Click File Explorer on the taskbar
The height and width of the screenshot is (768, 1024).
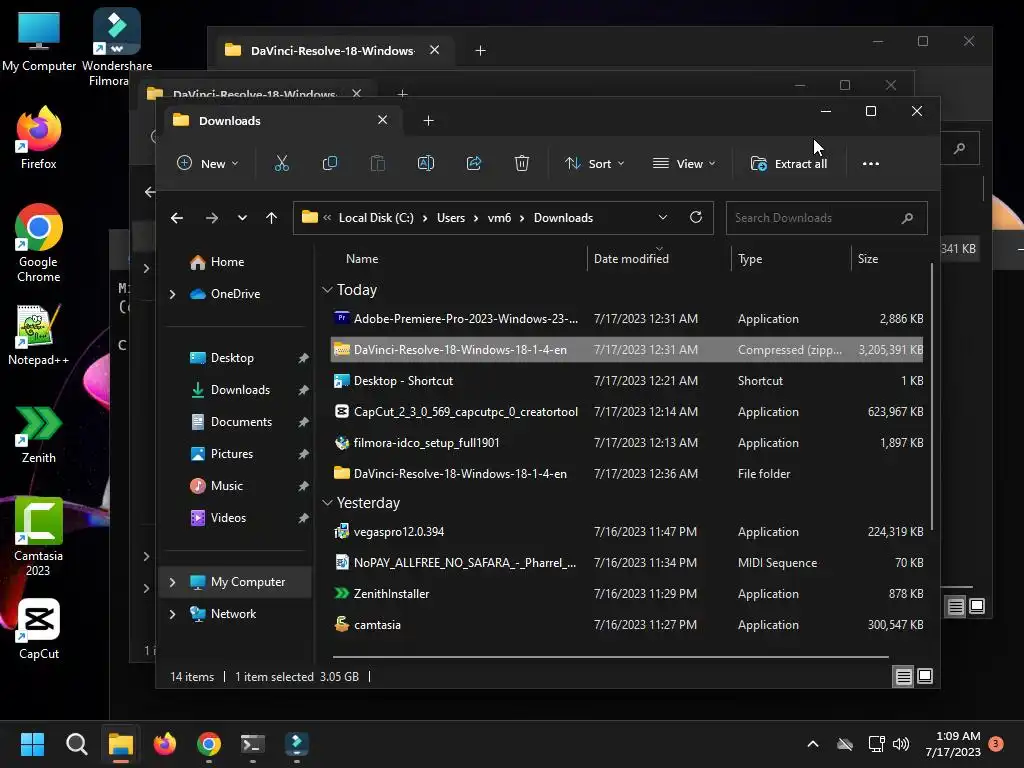point(121,744)
